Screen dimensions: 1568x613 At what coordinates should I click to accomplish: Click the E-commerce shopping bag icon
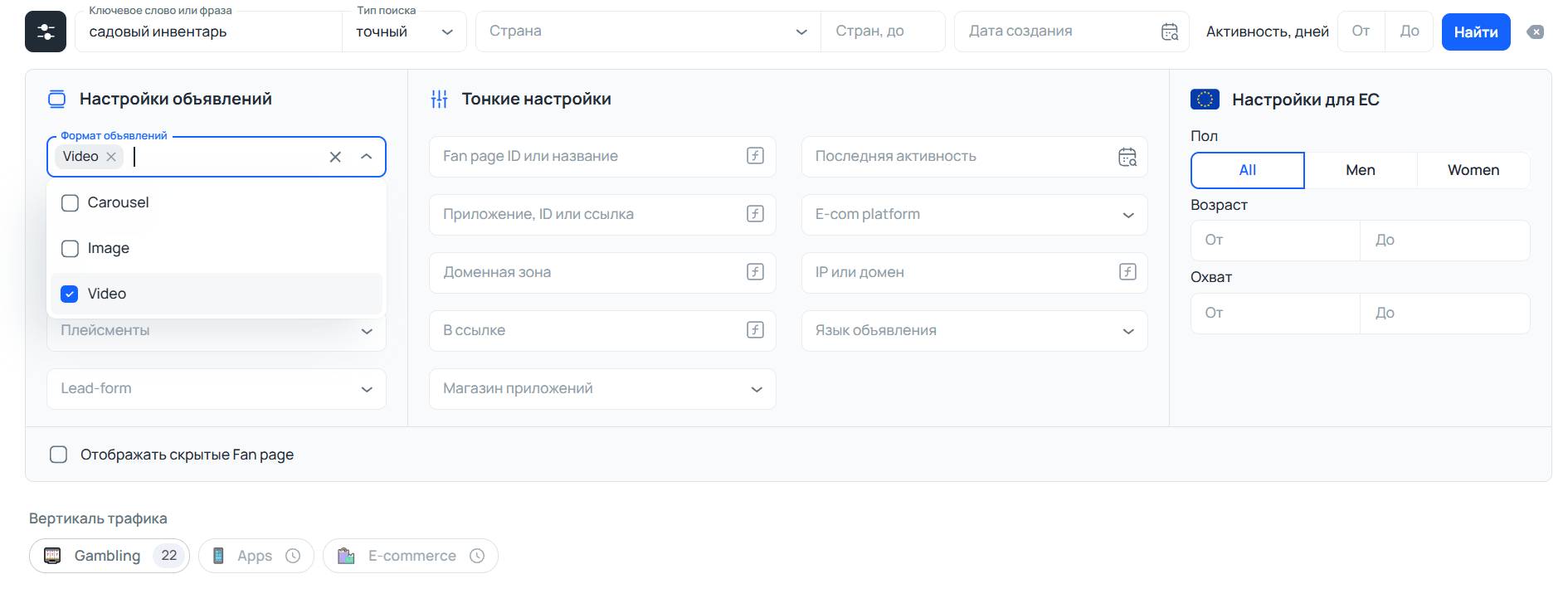tap(346, 556)
